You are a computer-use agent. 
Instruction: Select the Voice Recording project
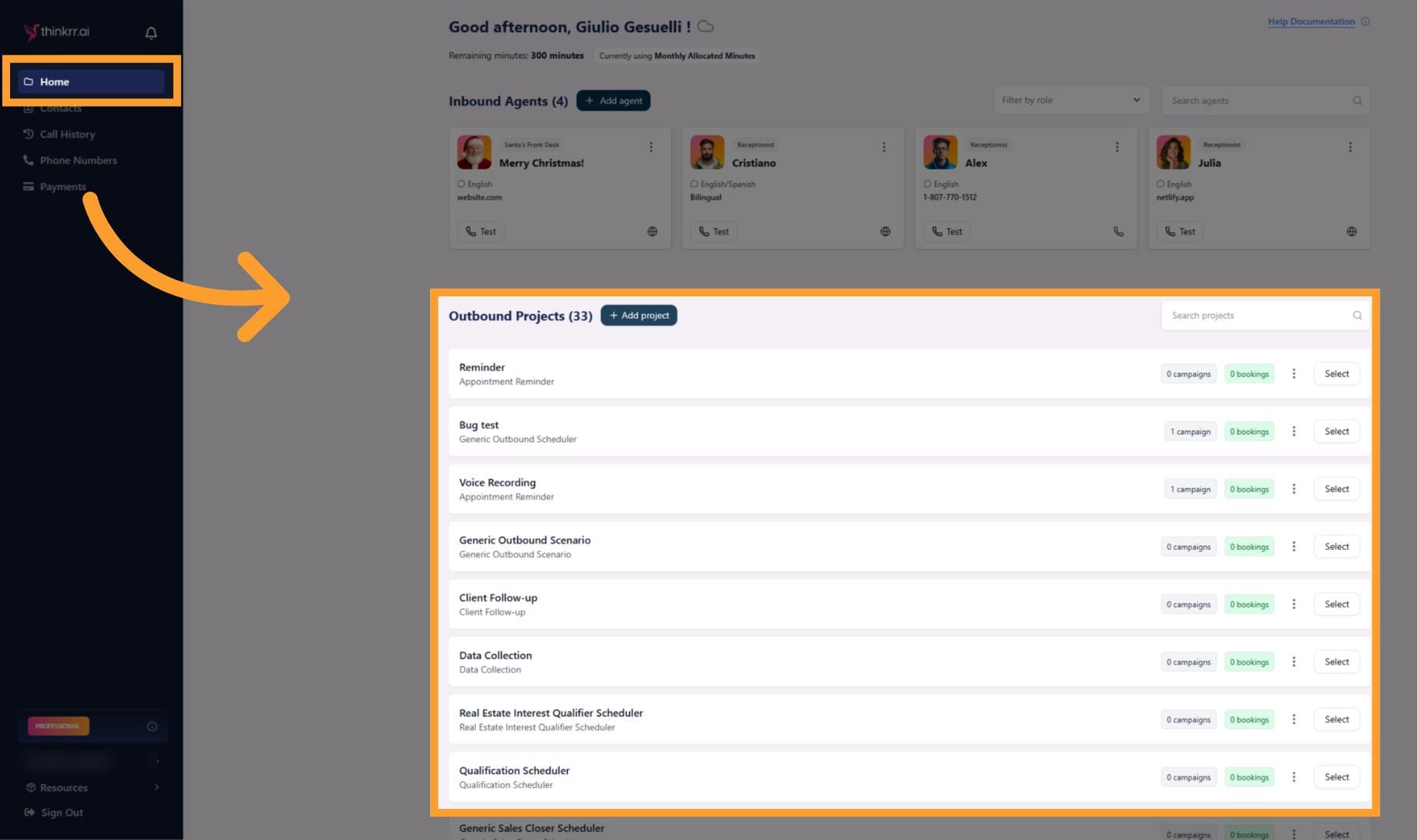[x=1337, y=489]
